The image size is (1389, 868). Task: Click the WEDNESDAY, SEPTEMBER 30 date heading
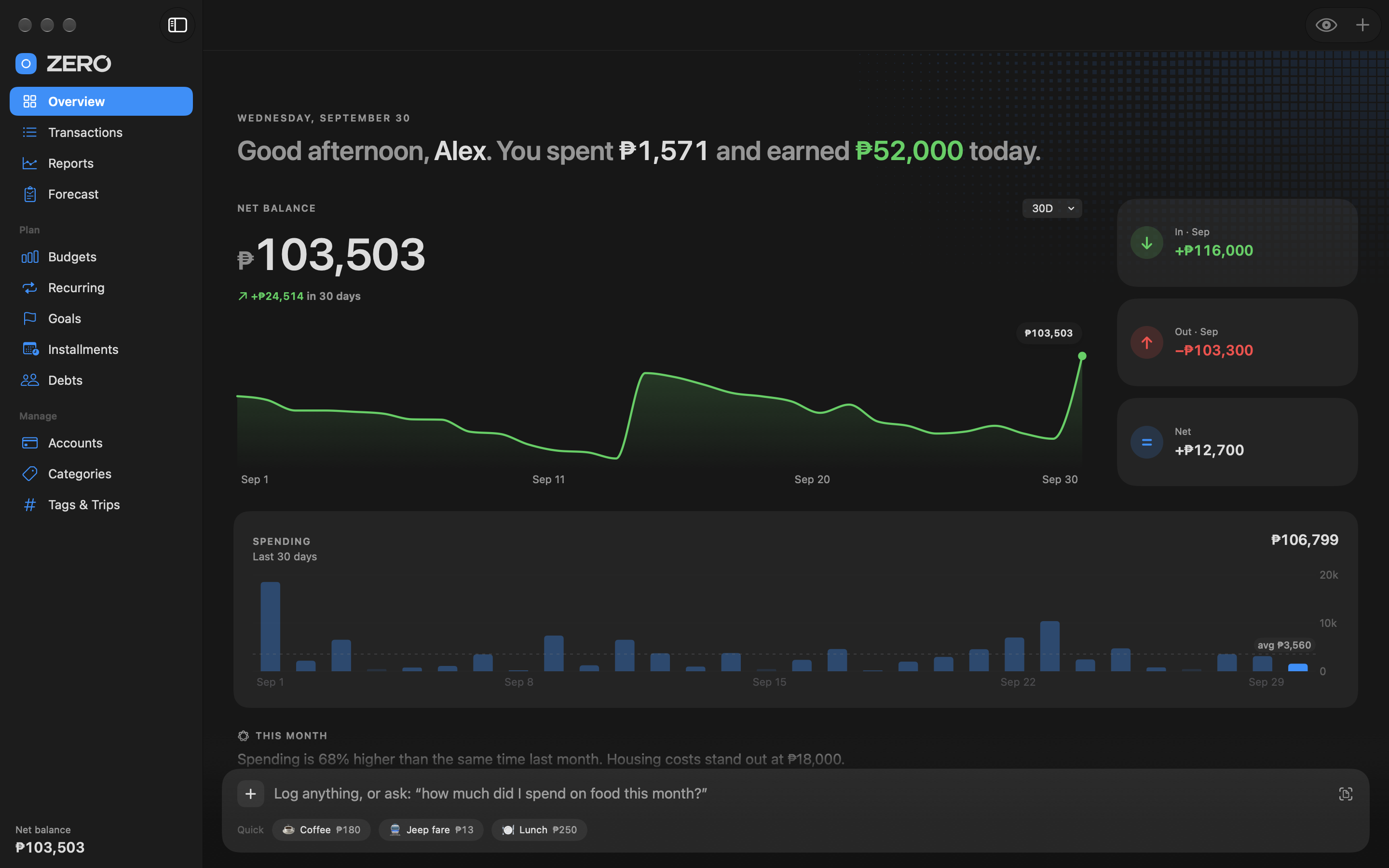(324, 118)
